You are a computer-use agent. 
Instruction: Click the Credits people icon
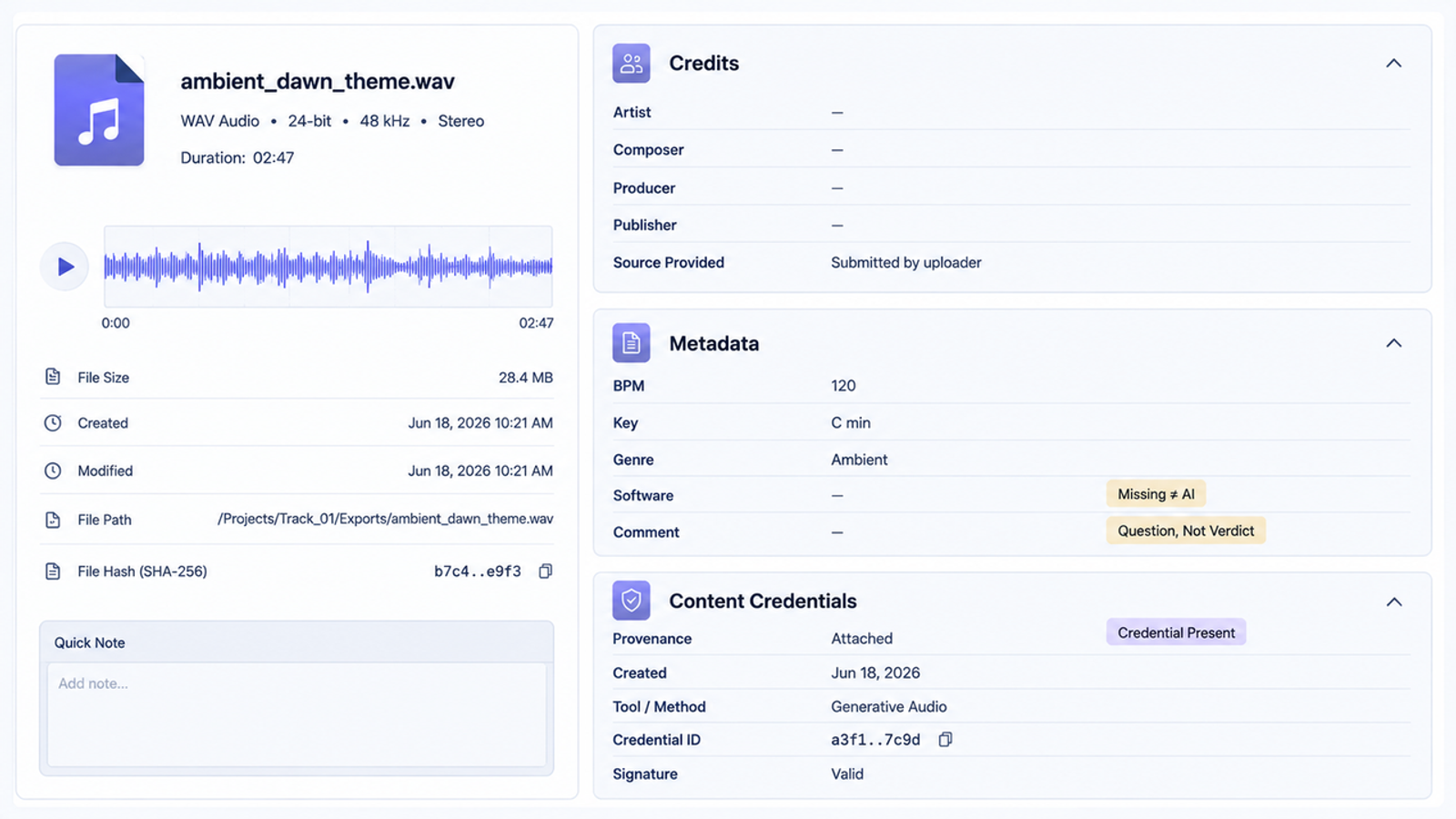tap(632, 64)
